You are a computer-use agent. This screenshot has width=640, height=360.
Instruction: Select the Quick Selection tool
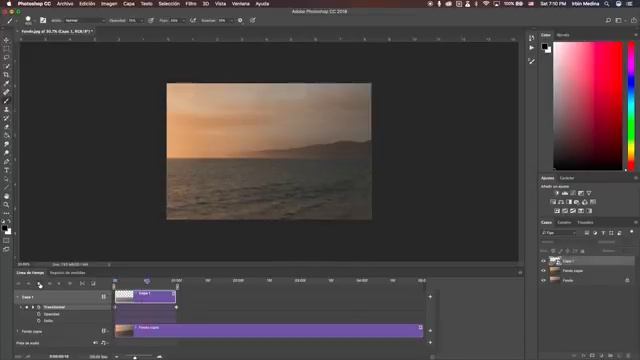(6, 66)
